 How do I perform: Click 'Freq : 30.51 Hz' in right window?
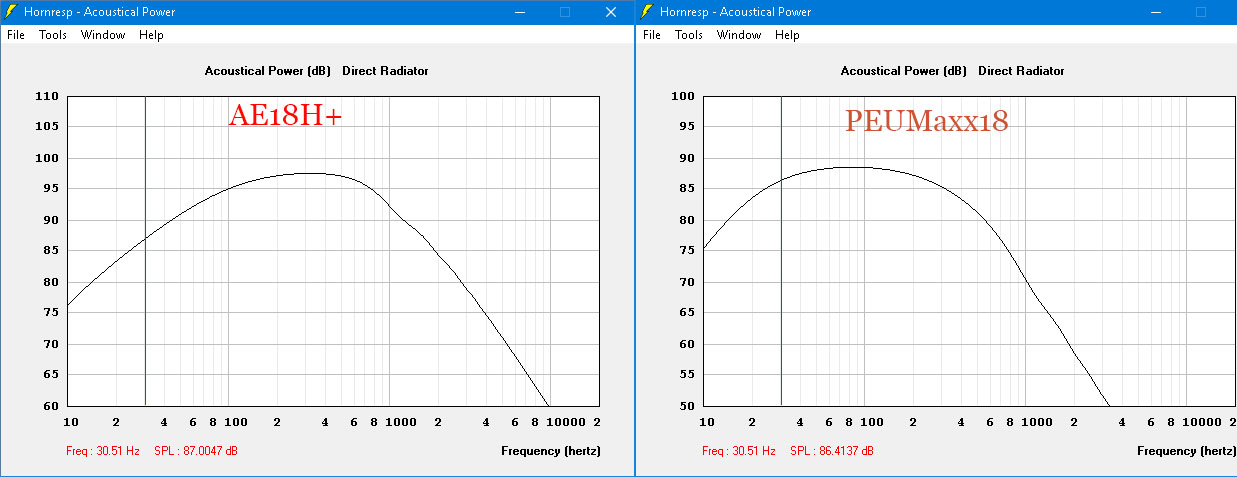tap(739, 451)
